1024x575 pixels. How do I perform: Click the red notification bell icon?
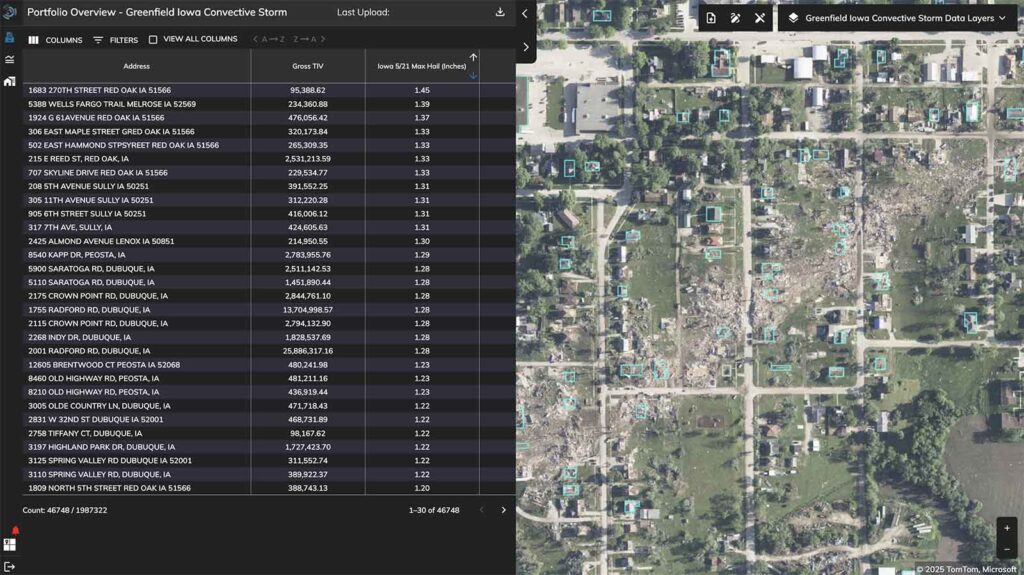point(15,531)
